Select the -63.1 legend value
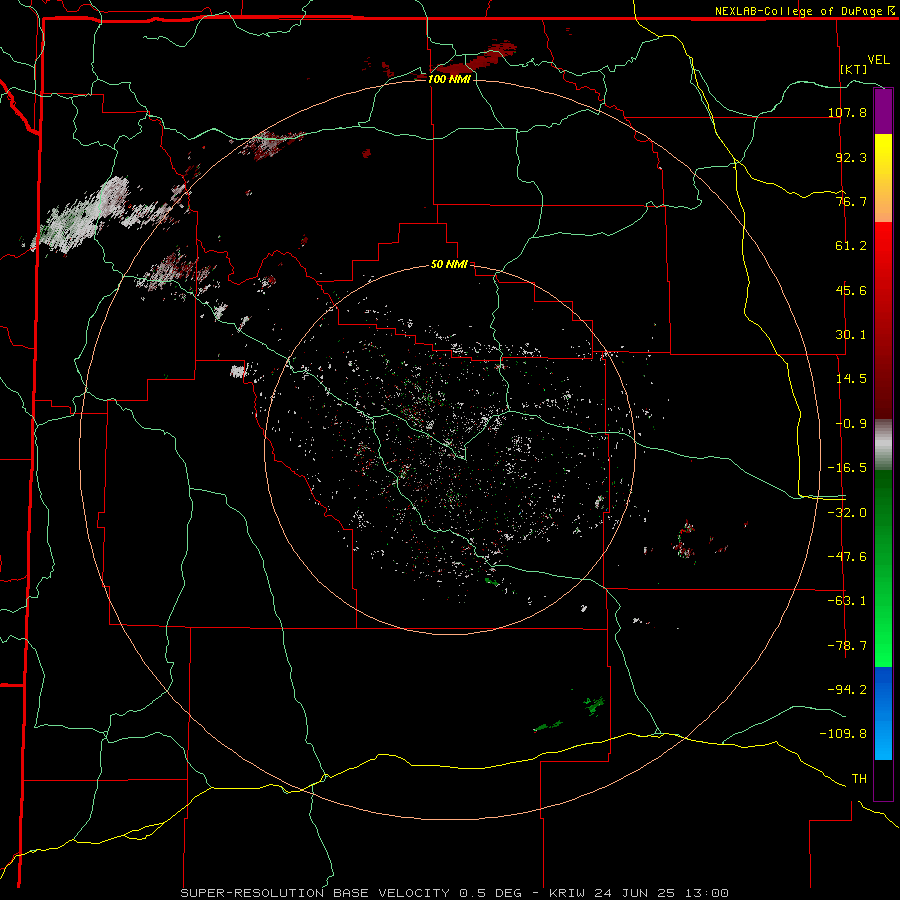The image size is (900, 900). click(848, 601)
